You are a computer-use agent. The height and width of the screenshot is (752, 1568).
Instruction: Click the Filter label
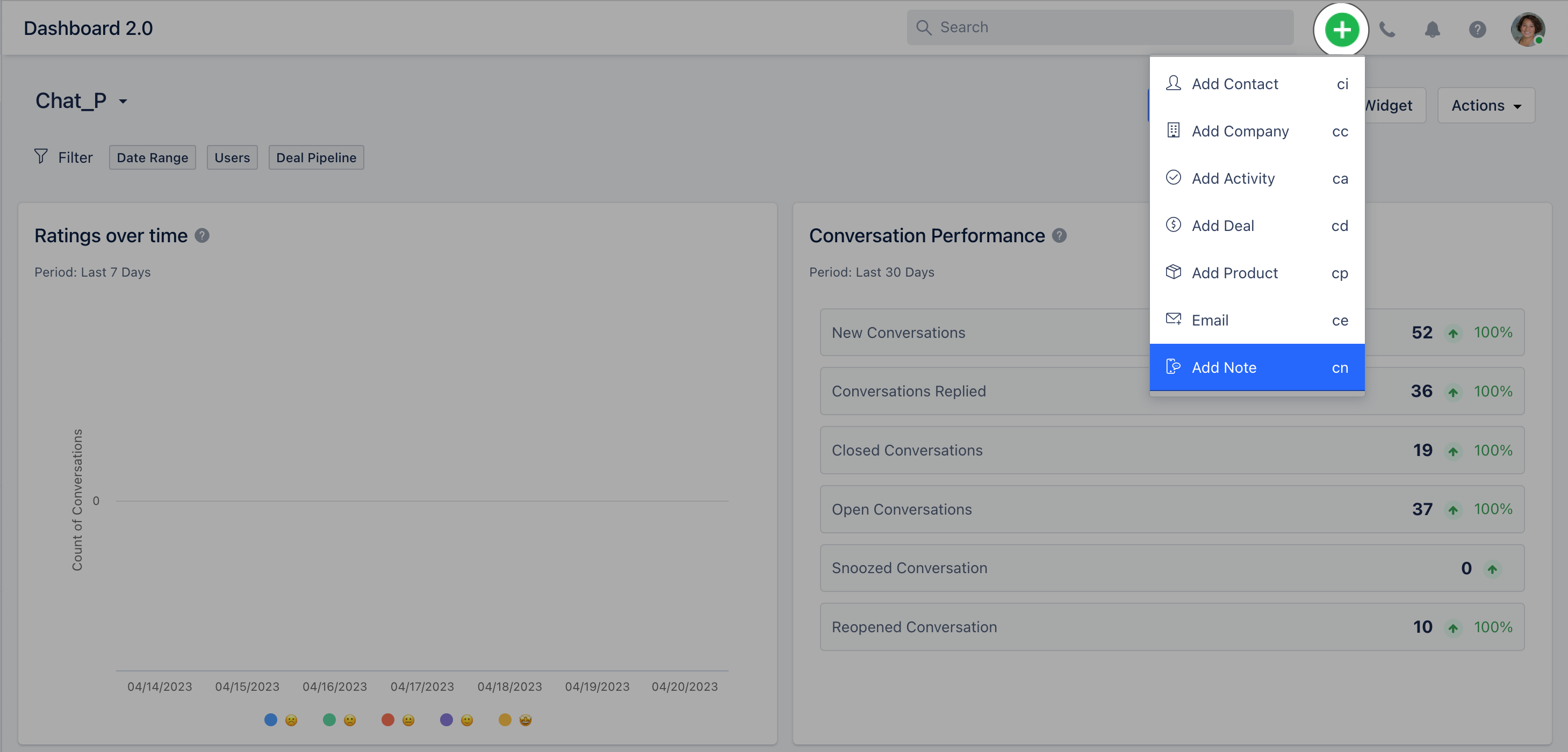(75, 157)
